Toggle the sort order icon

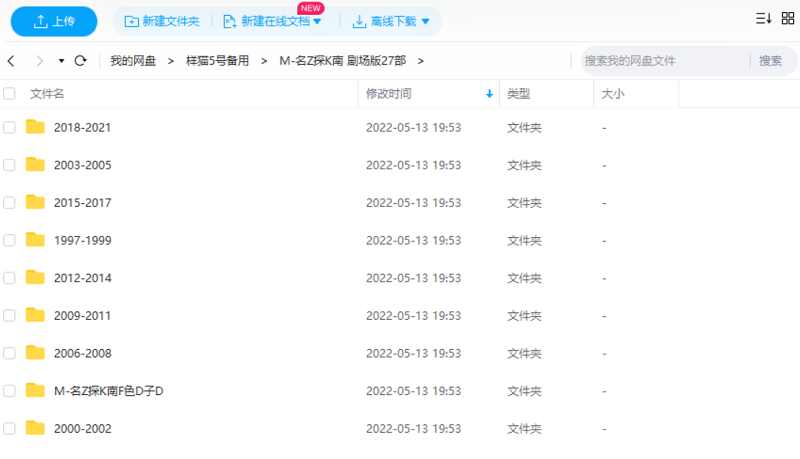click(763, 19)
